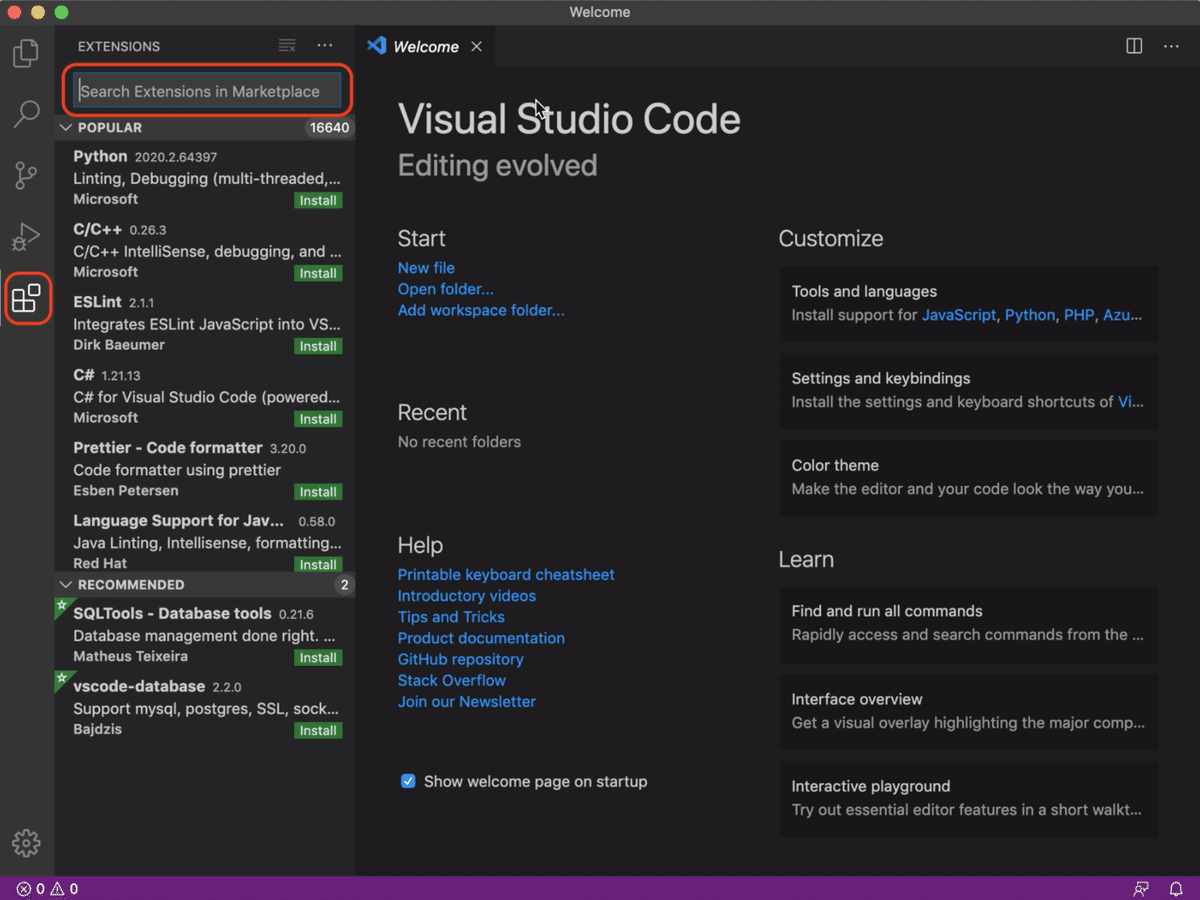Install the vscode-database extension
This screenshot has height=900, width=1200.
(318, 731)
